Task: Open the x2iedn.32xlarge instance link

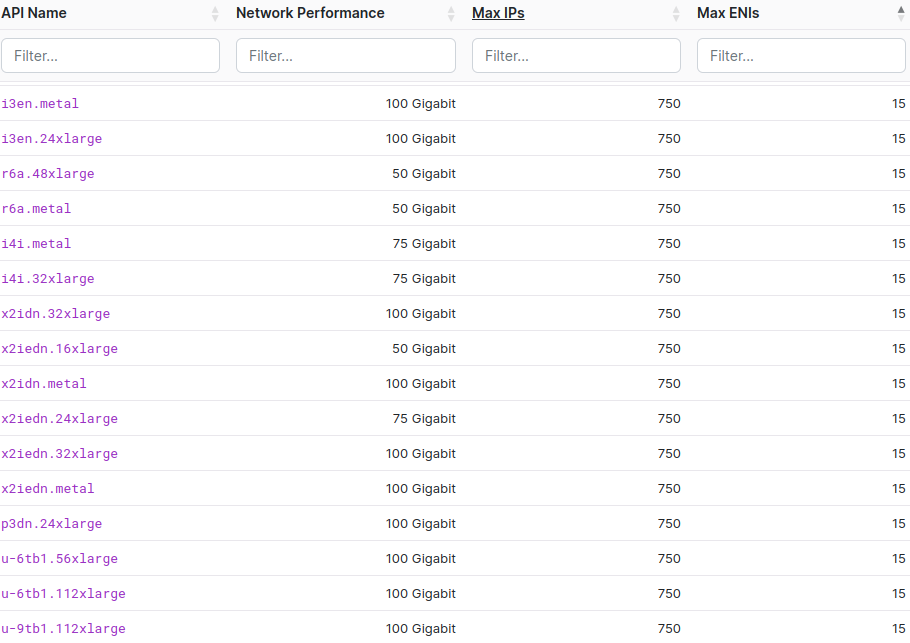Action: [x=59, y=454]
